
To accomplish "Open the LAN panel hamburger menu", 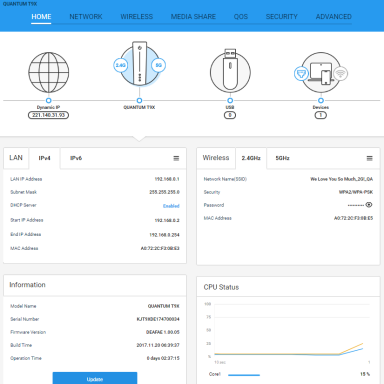I will tap(176, 158).
